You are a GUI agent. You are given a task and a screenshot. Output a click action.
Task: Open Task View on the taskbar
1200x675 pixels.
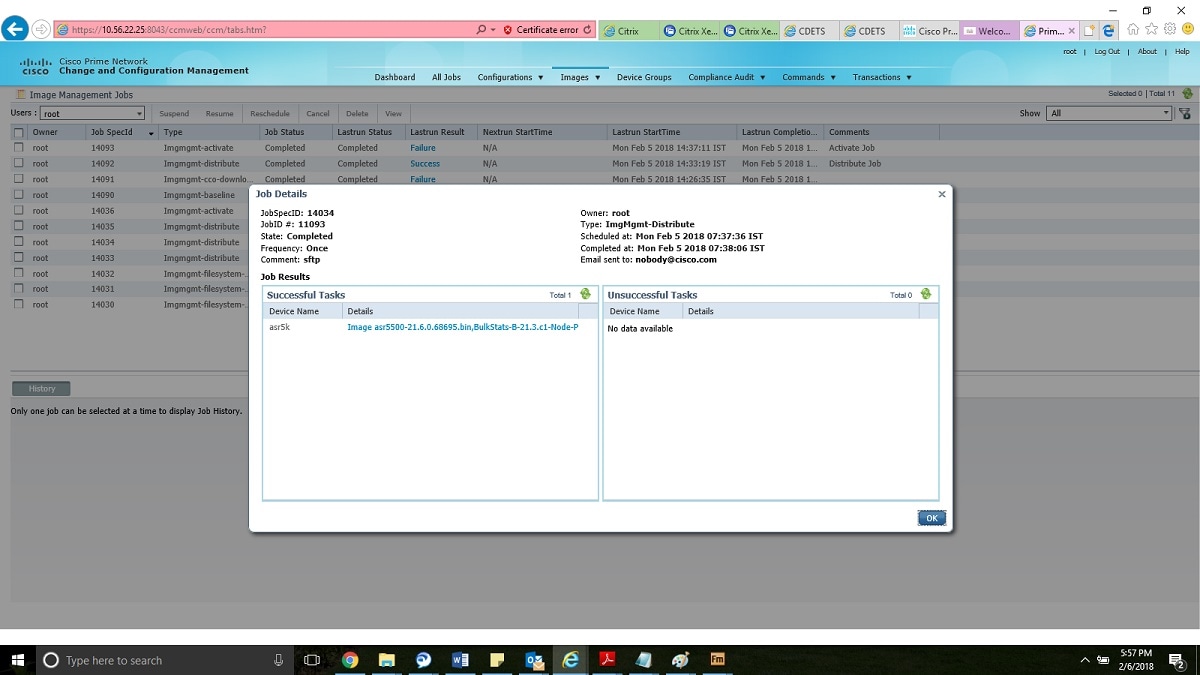pyautogui.click(x=312, y=660)
